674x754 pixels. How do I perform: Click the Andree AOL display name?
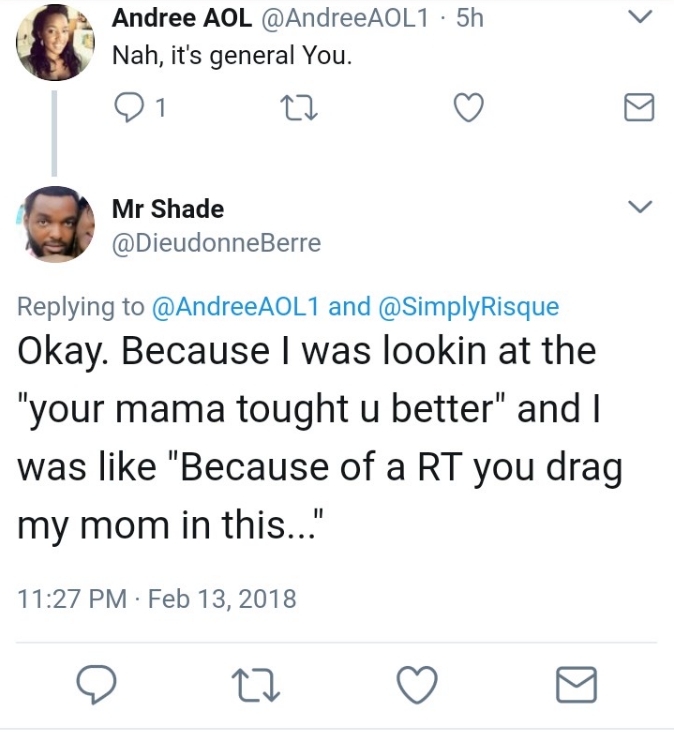(180, 18)
